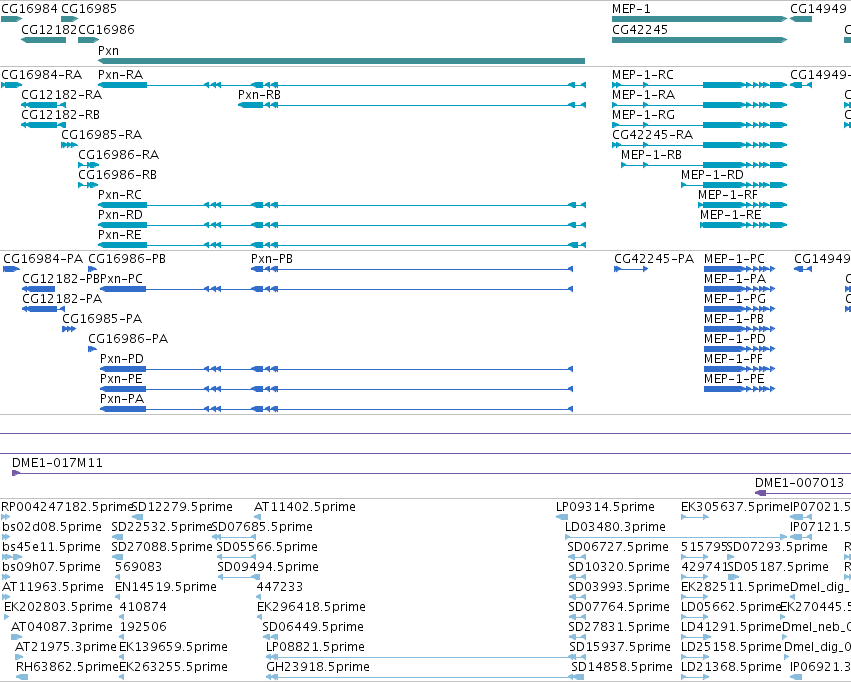Click EST label GH23918.5prime
Image resolution: width=851 pixels, height=682 pixels.
[318, 667]
